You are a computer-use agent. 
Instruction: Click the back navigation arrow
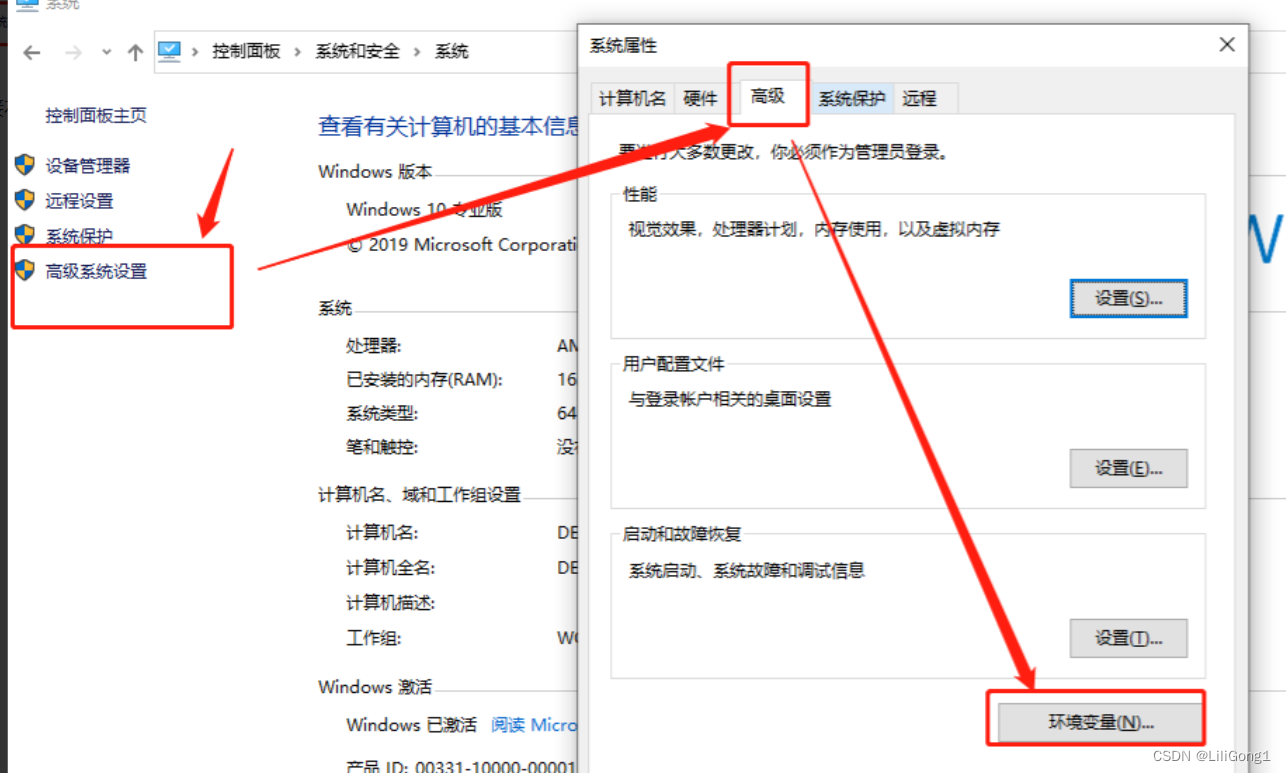click(31, 51)
